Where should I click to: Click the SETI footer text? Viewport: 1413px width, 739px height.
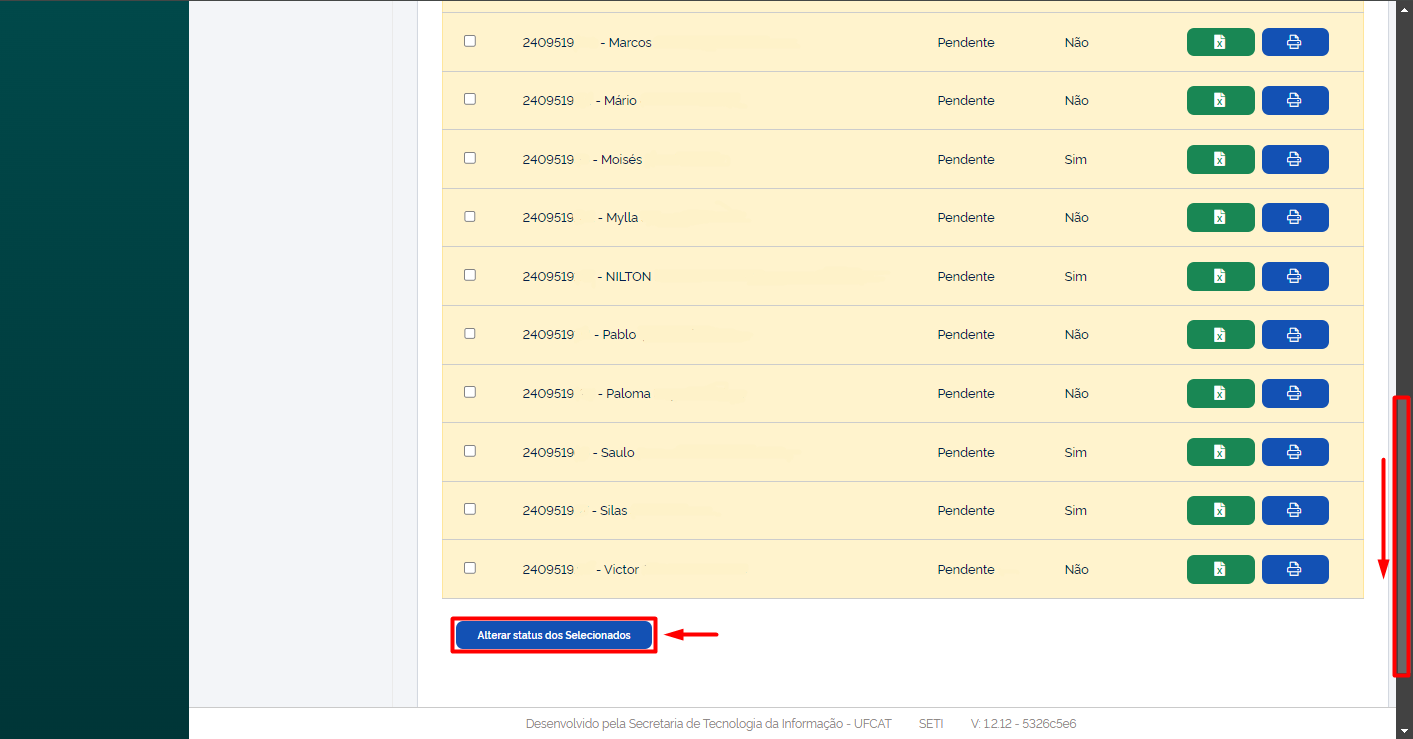tap(931, 724)
